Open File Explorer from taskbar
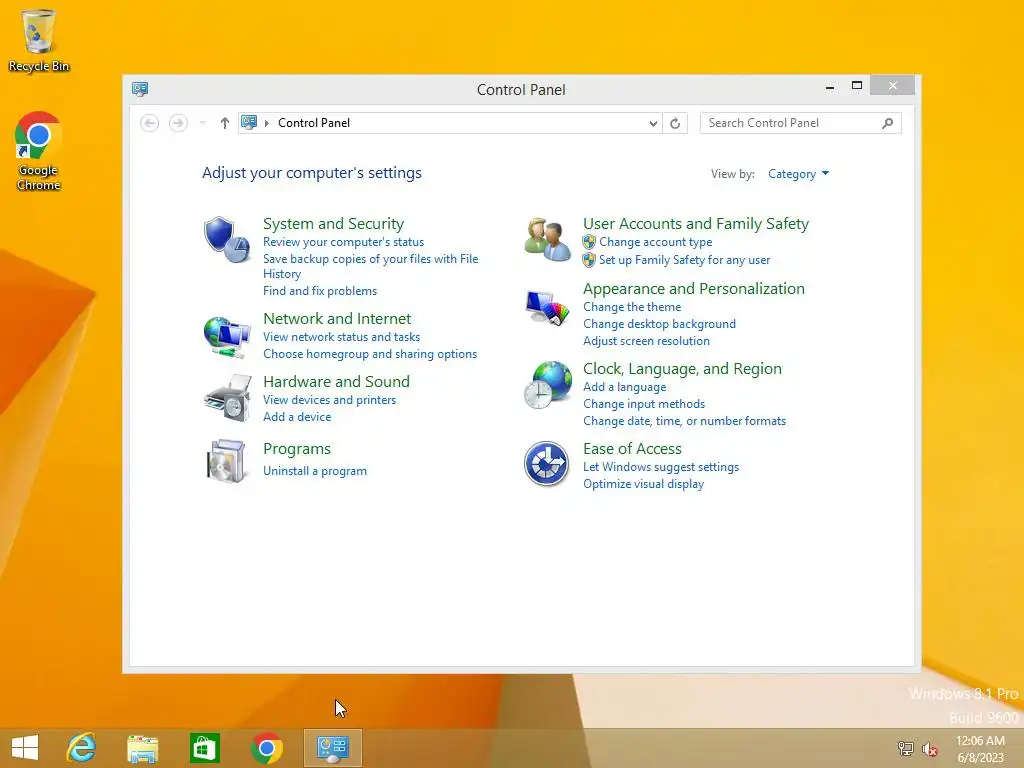1024x768 pixels. 142,748
